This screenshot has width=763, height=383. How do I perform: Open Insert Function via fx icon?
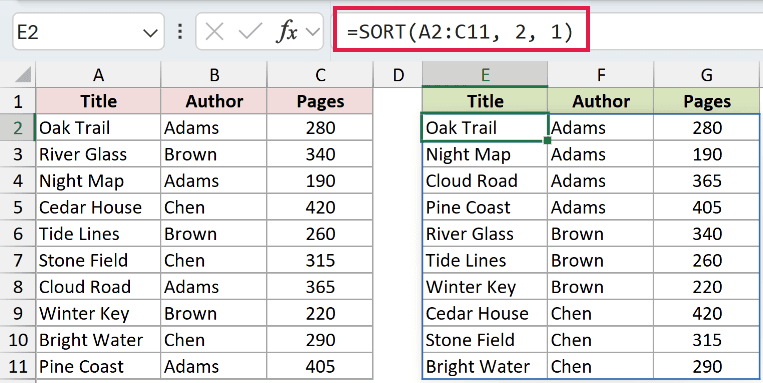(x=287, y=32)
